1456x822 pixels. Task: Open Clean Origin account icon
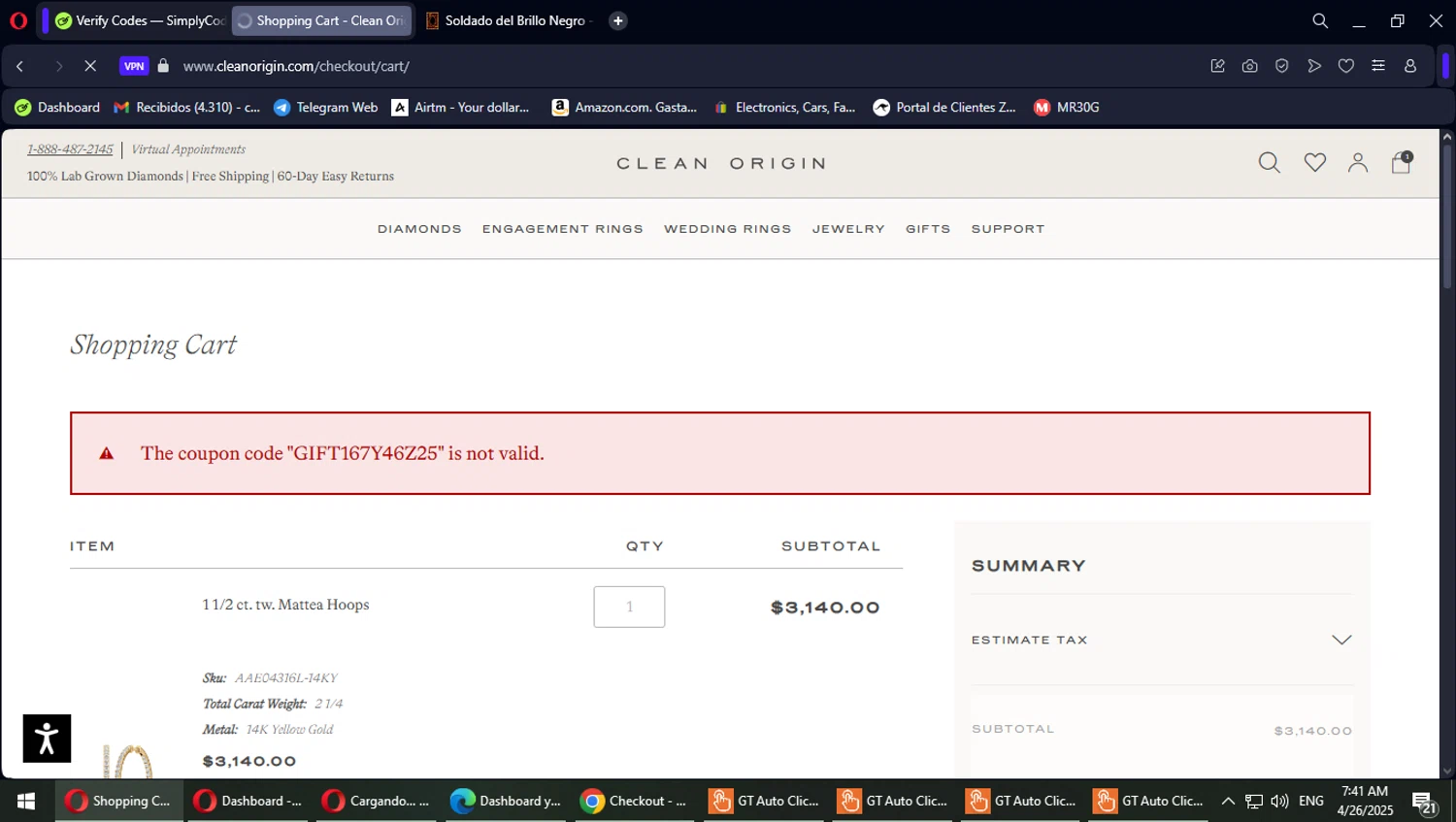1357,163
